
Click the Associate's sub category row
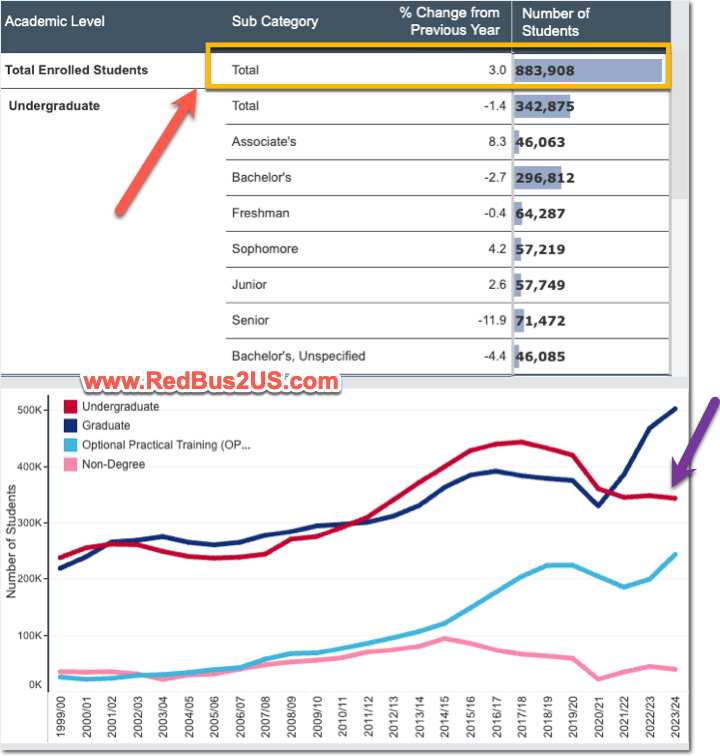[x=264, y=142]
